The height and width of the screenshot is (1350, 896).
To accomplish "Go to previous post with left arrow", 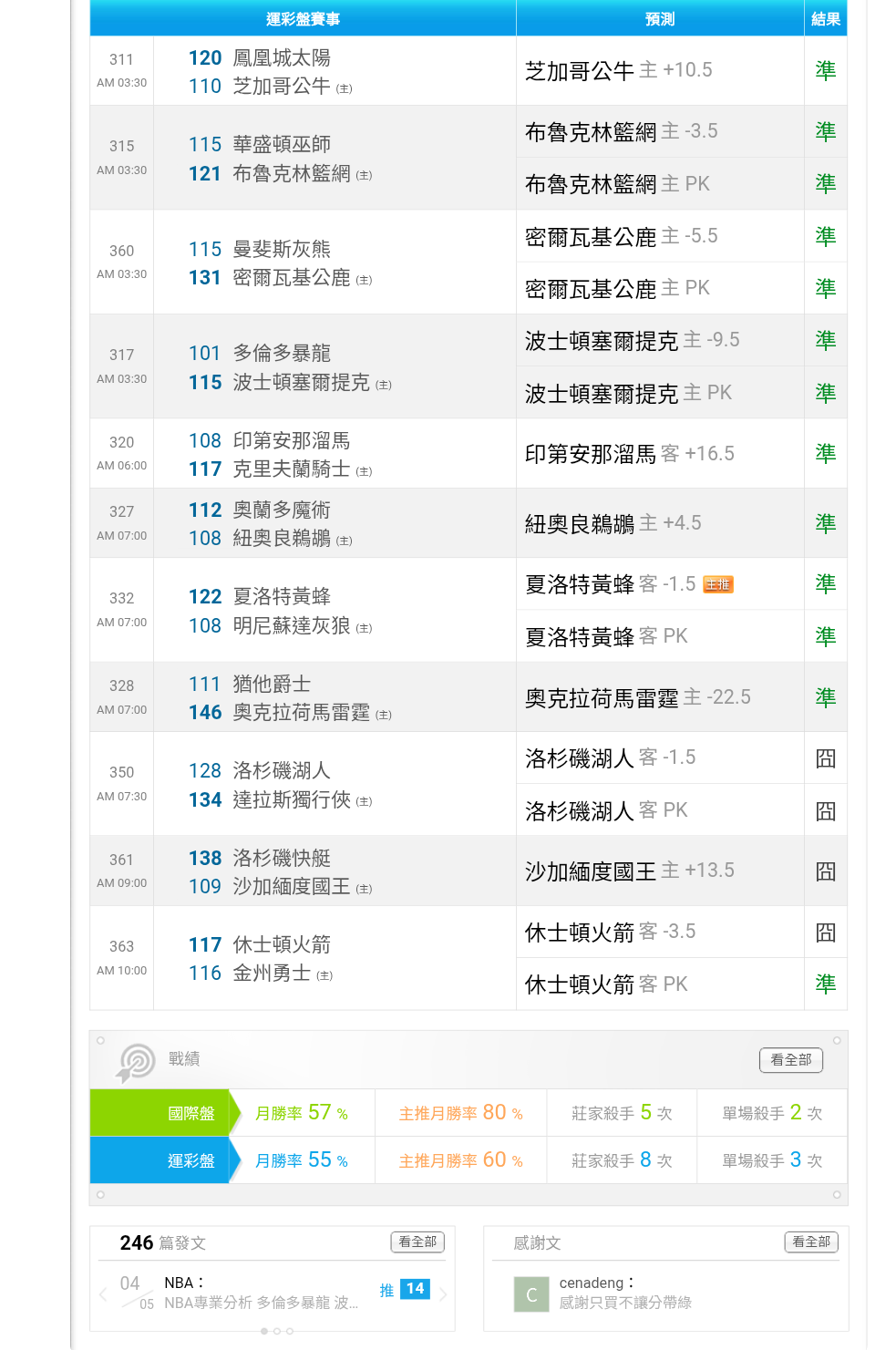I will click(103, 1294).
